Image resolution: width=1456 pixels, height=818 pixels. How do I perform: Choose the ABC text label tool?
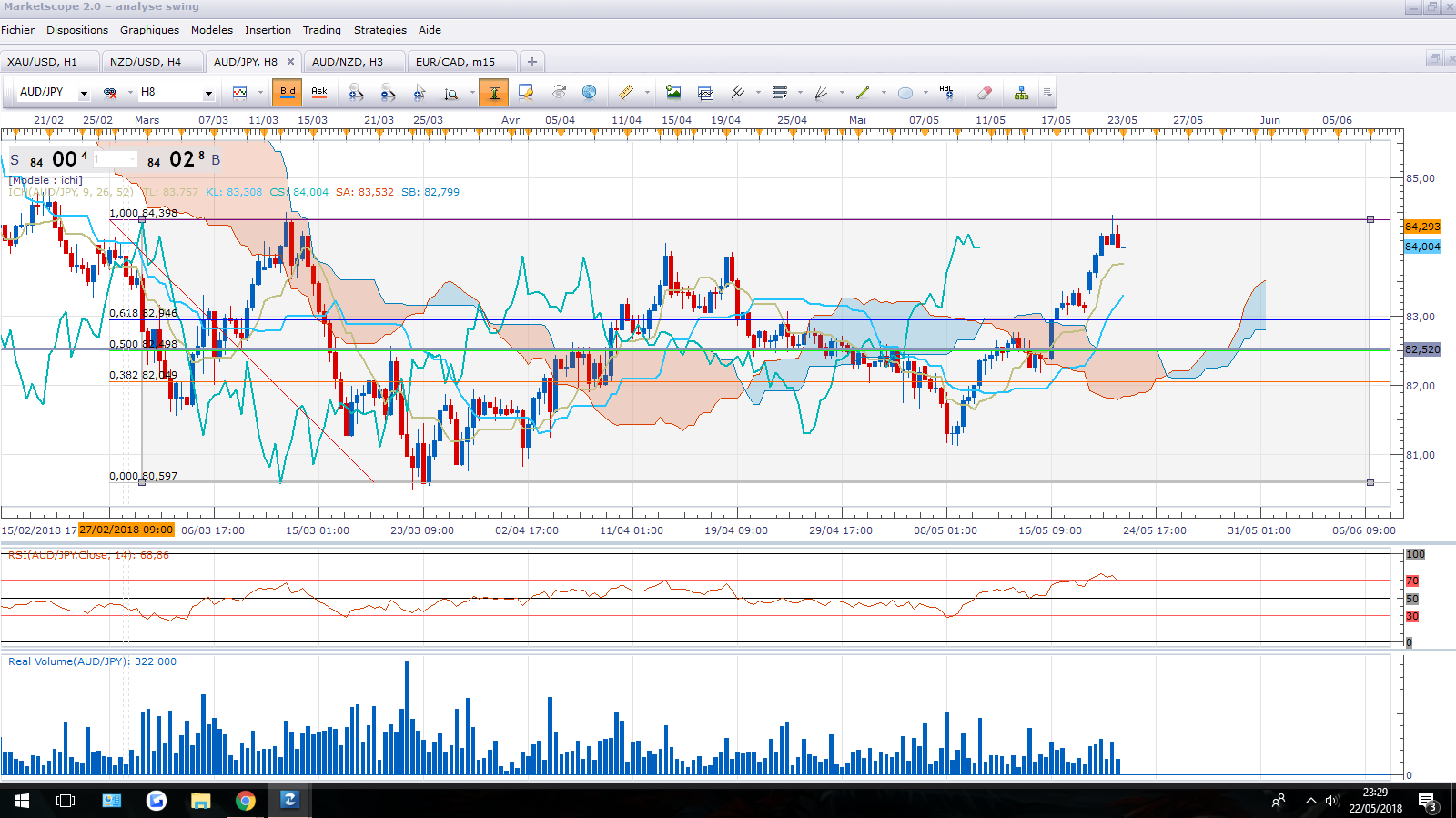click(946, 92)
